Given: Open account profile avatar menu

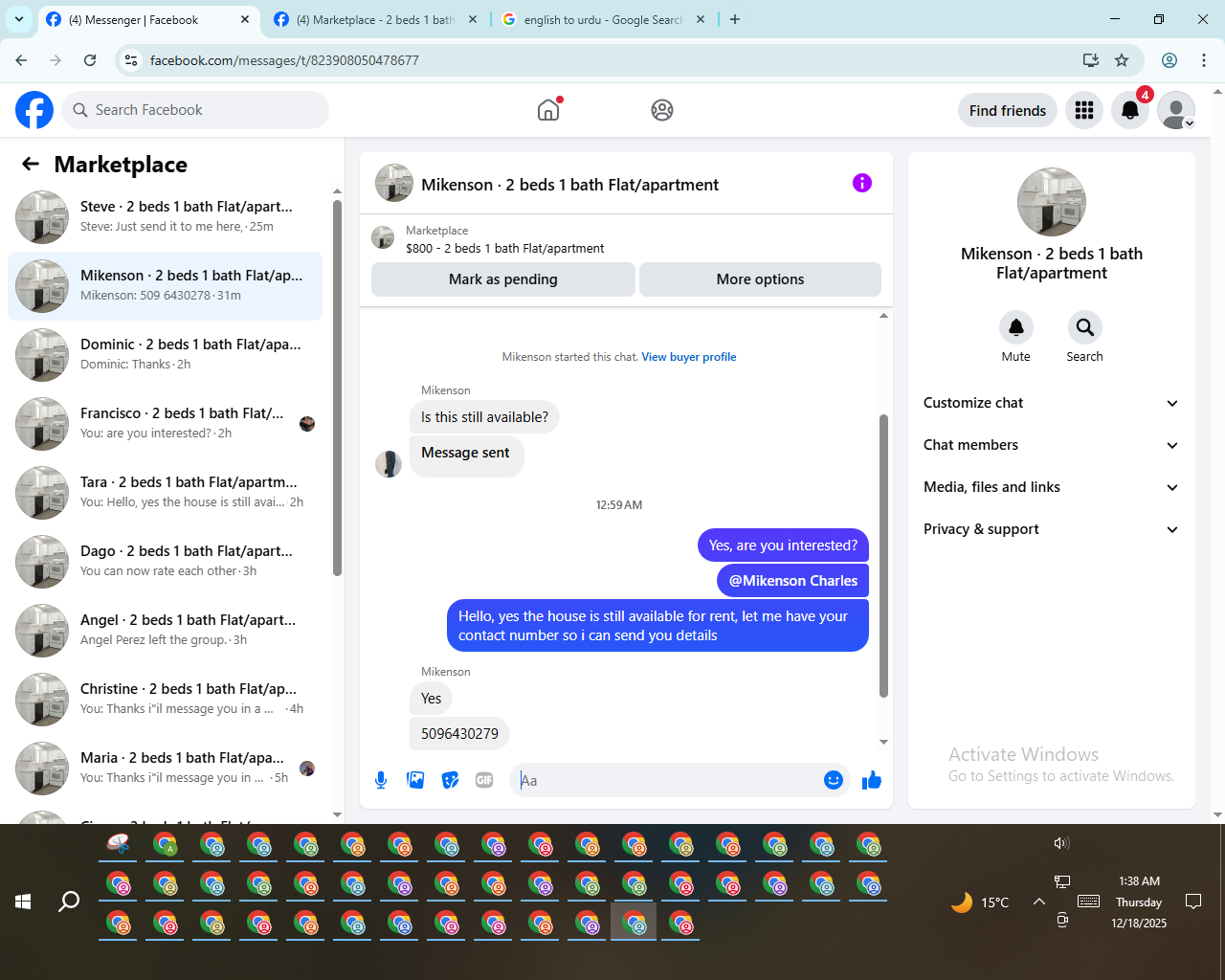Looking at the screenshot, I should (1176, 110).
